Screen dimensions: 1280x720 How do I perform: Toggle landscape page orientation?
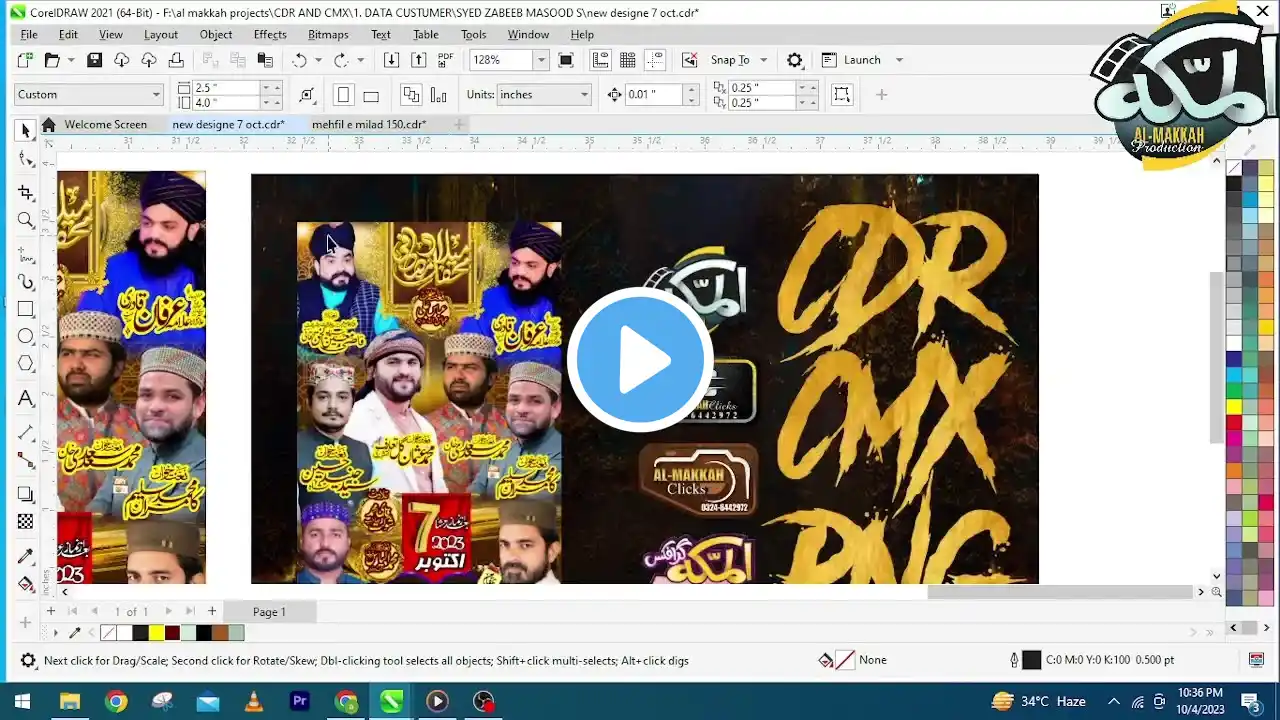[371, 95]
